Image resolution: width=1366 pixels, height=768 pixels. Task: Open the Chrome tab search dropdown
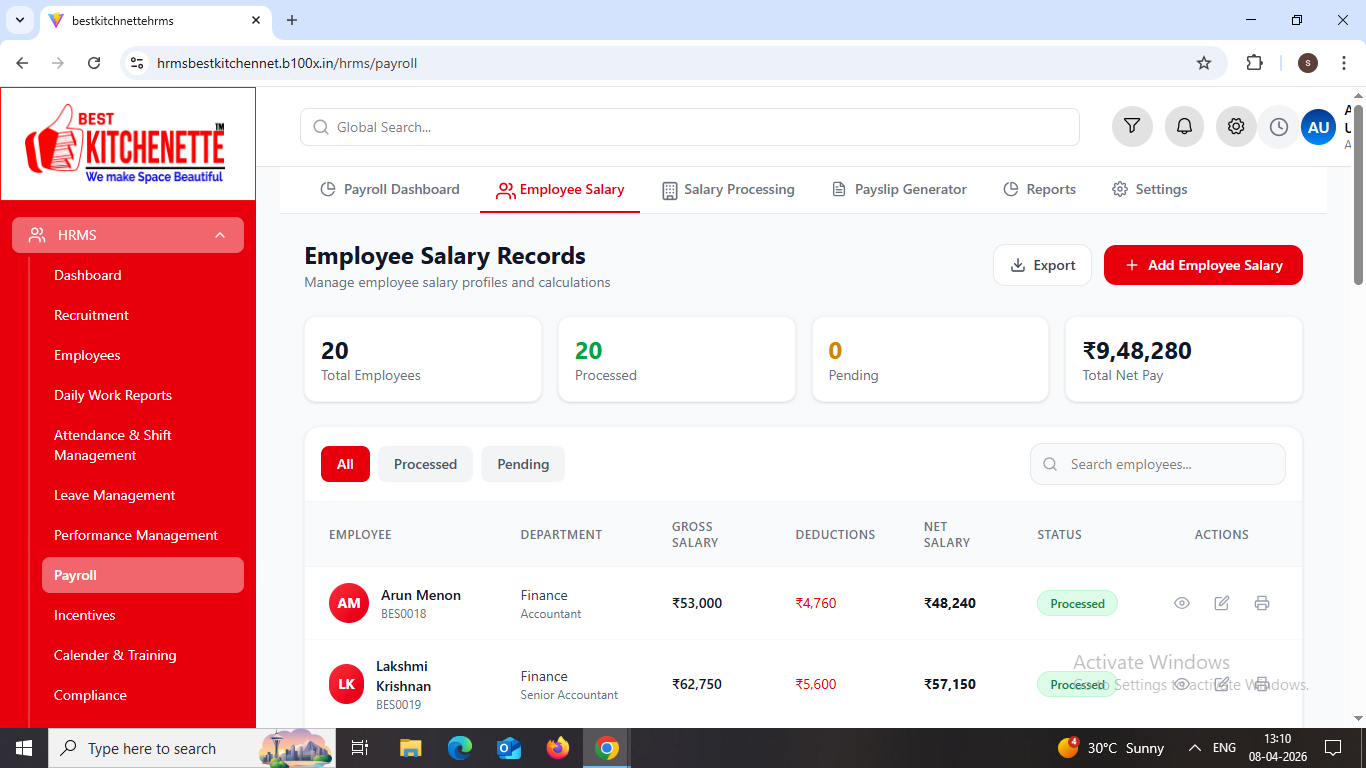19,20
